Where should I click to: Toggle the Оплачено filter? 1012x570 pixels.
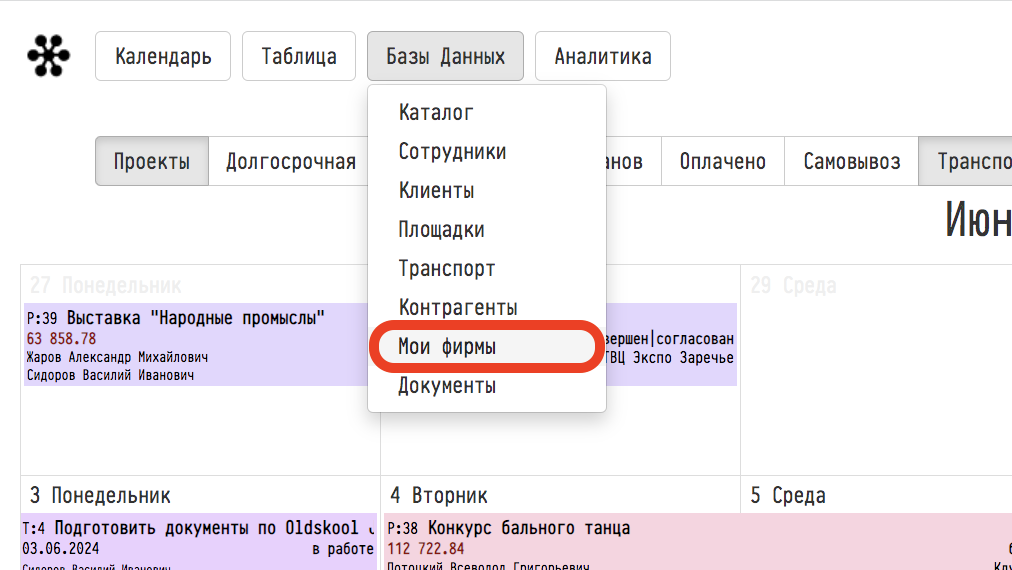pos(723,161)
